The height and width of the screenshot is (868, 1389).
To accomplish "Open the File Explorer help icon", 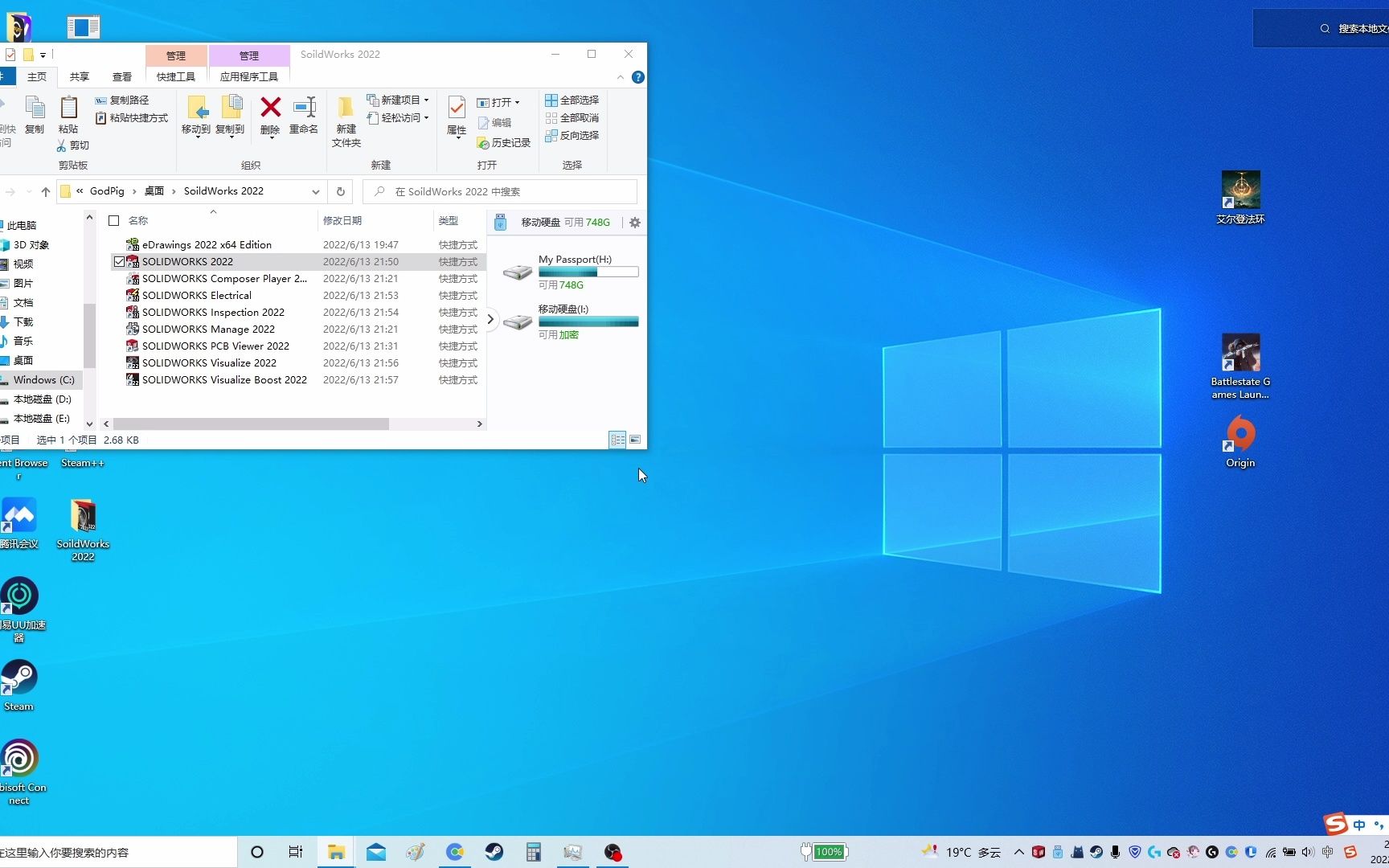I will coord(638,77).
